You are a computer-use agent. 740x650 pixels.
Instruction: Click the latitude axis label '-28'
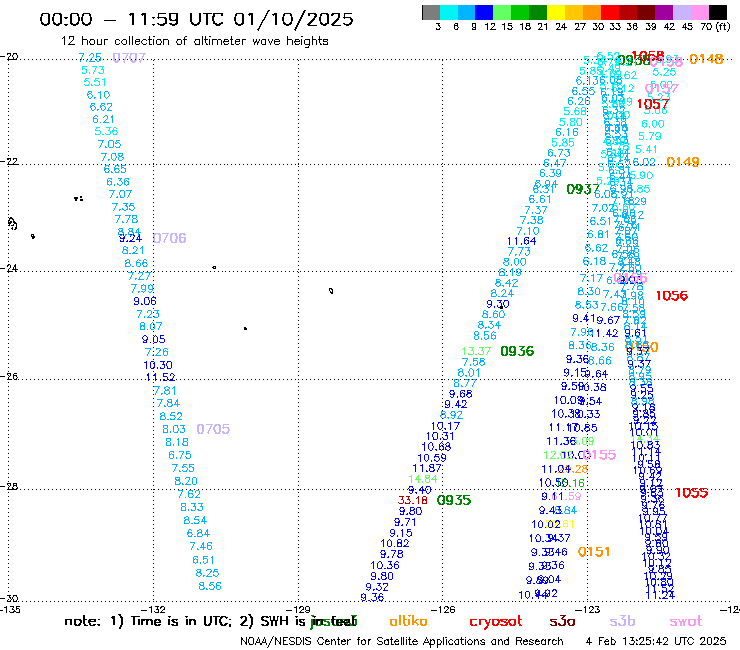[9, 486]
